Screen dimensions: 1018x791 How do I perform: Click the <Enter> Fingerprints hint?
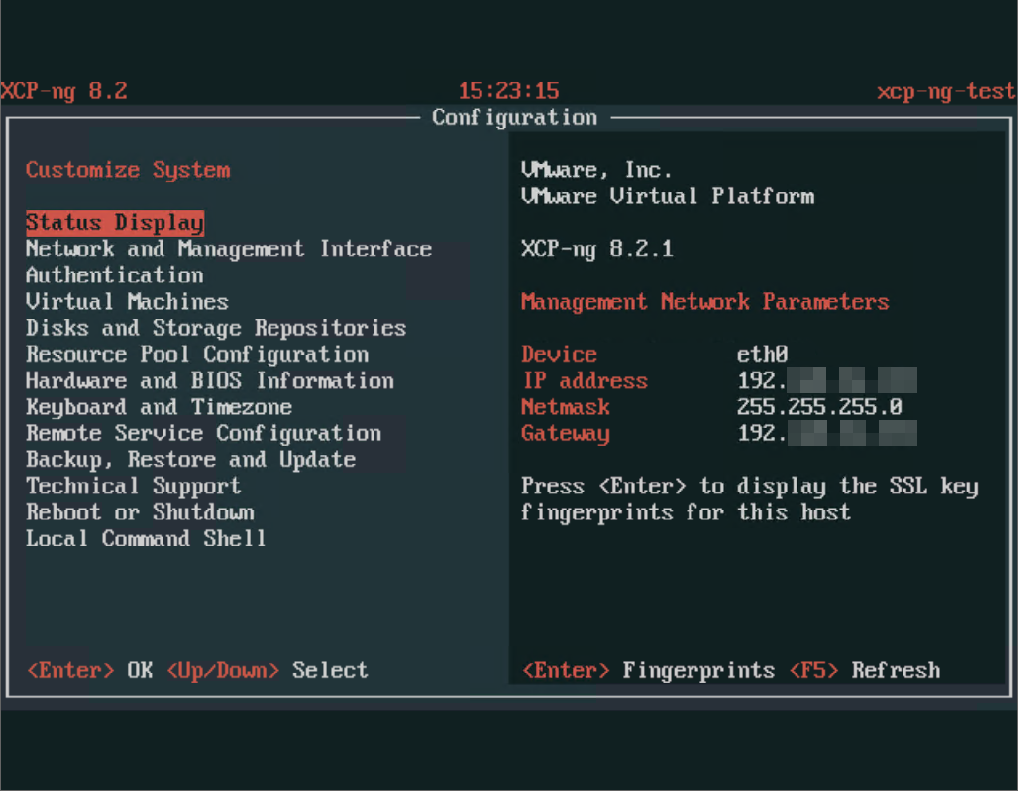pyautogui.click(x=649, y=670)
